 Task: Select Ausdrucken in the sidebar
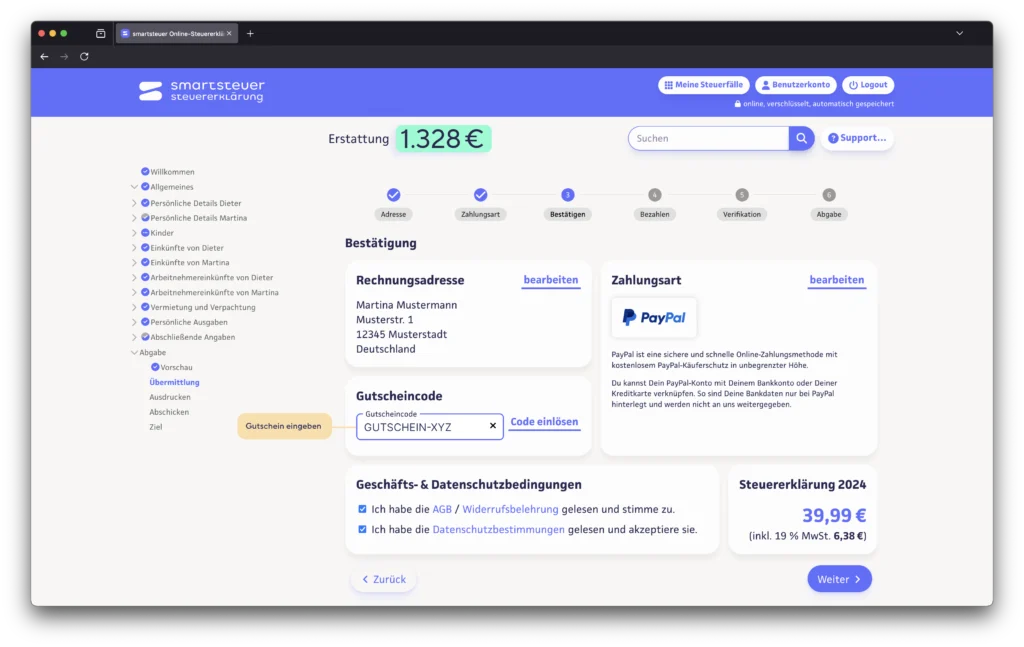tap(169, 397)
